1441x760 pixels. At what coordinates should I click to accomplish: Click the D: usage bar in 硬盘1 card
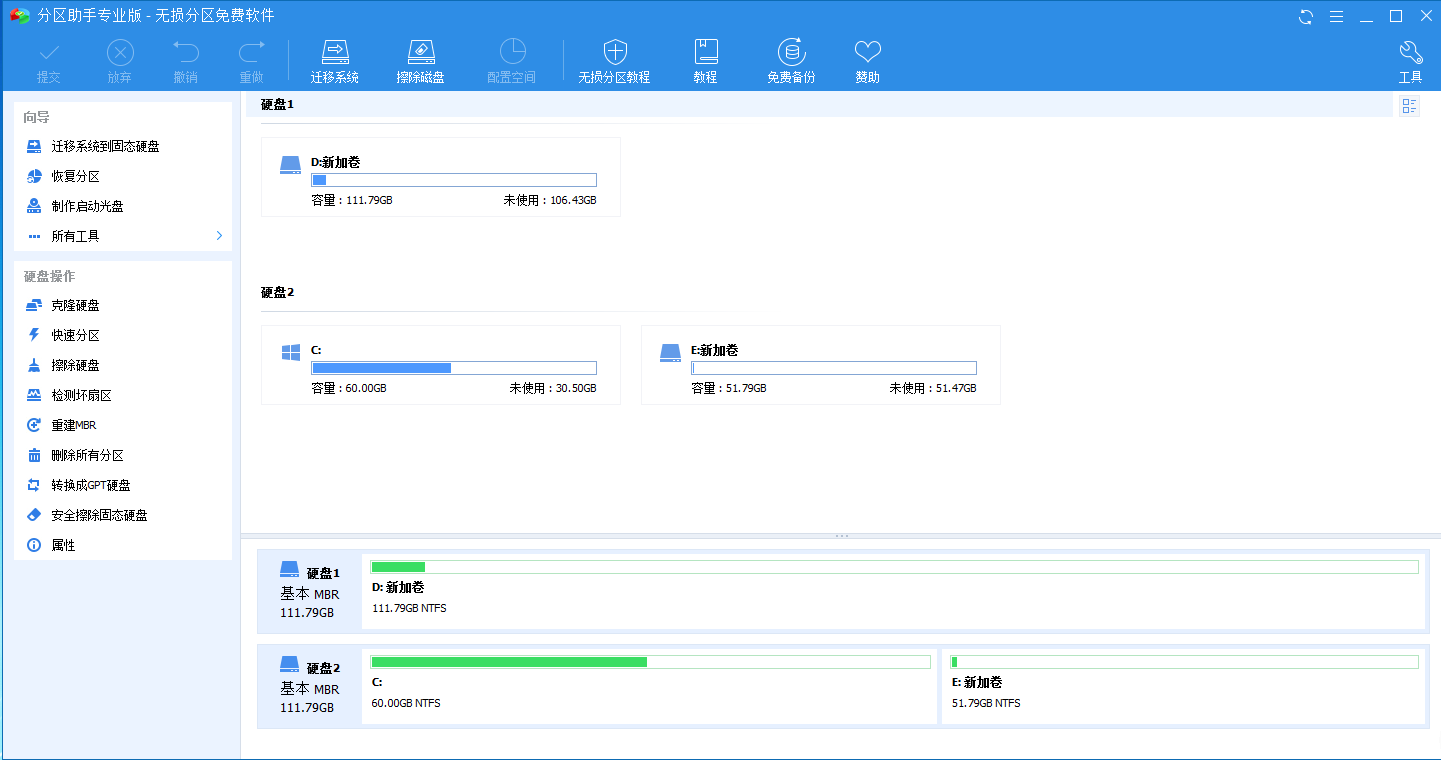pyautogui.click(x=454, y=180)
